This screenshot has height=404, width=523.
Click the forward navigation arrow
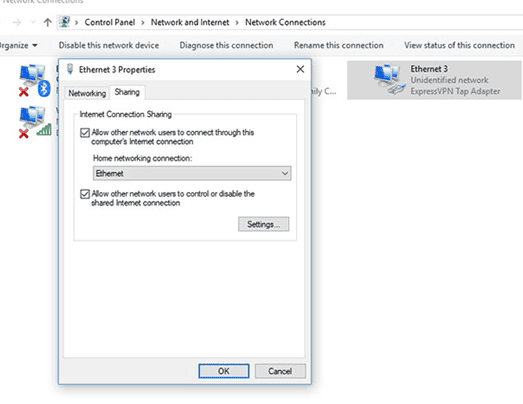coord(17,22)
